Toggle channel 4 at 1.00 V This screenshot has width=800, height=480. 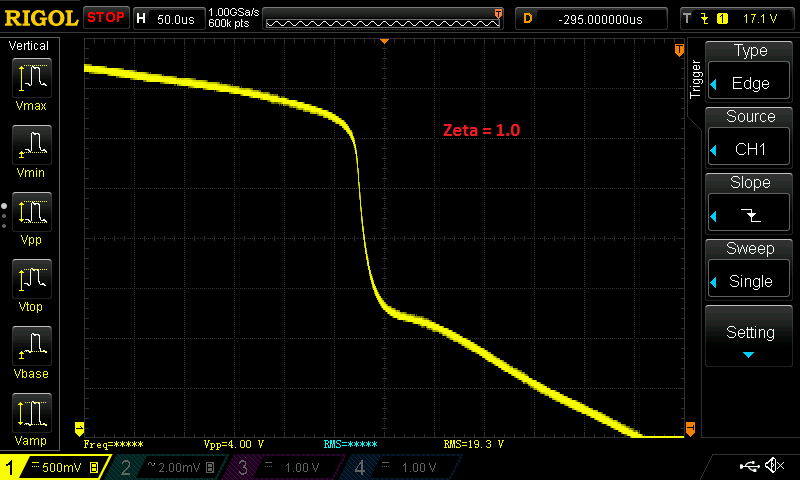tap(403, 467)
